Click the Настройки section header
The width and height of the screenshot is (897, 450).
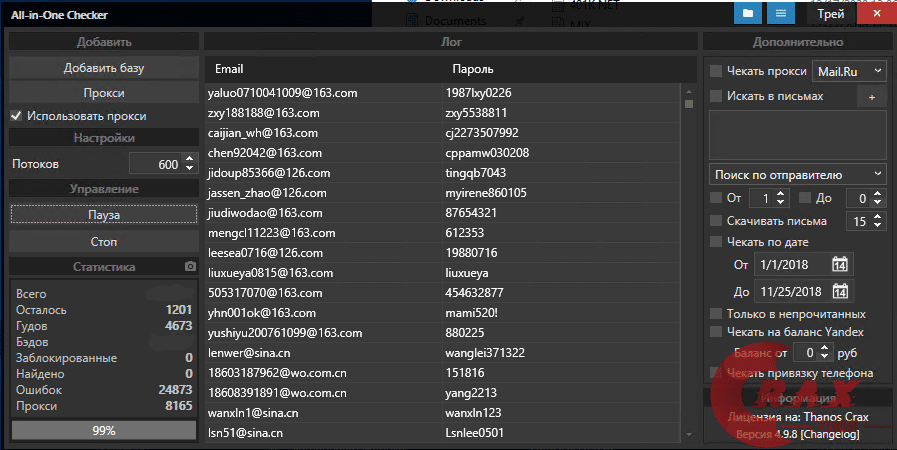click(104, 138)
